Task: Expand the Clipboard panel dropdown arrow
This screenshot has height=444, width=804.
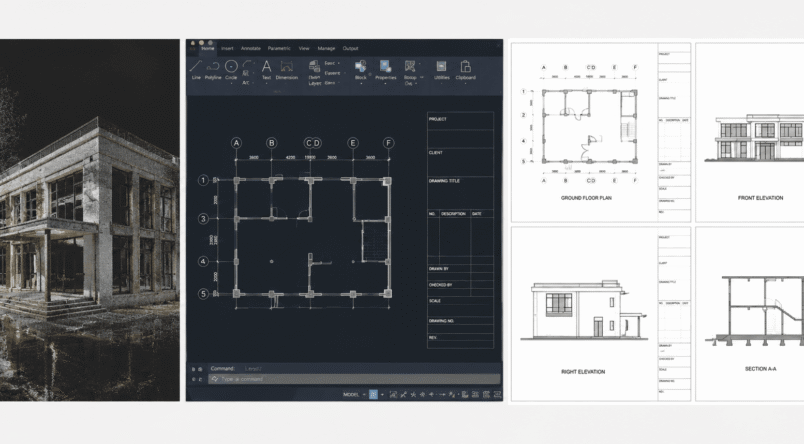Action: pyautogui.click(x=466, y=84)
